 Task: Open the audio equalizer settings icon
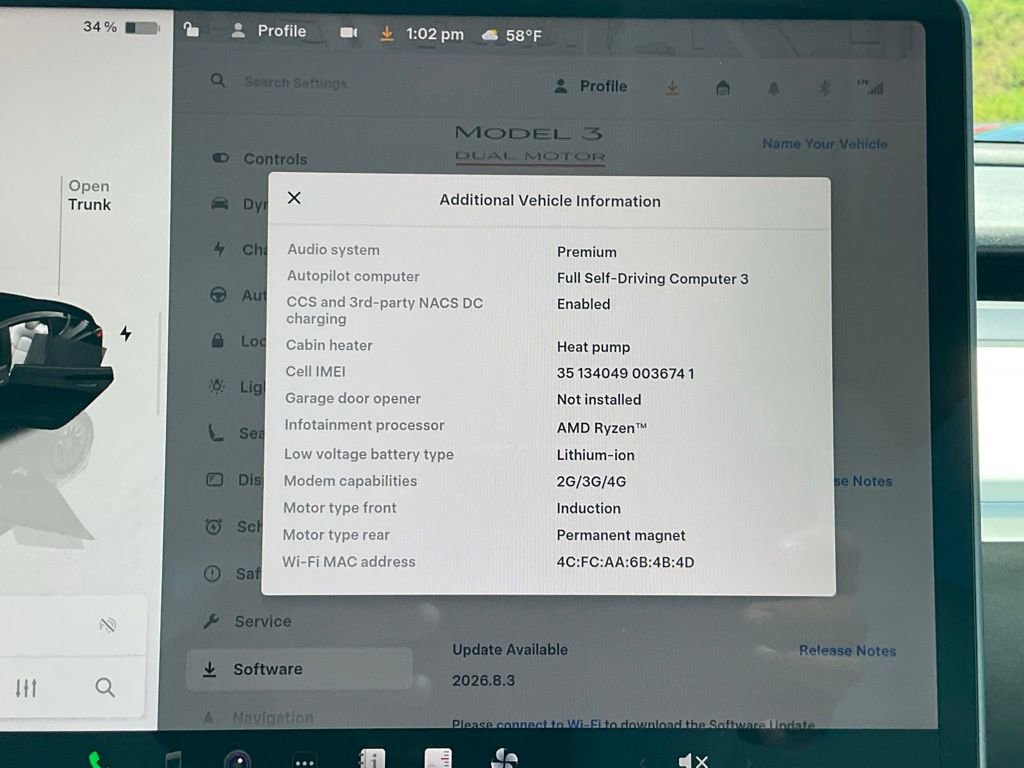pos(26,688)
